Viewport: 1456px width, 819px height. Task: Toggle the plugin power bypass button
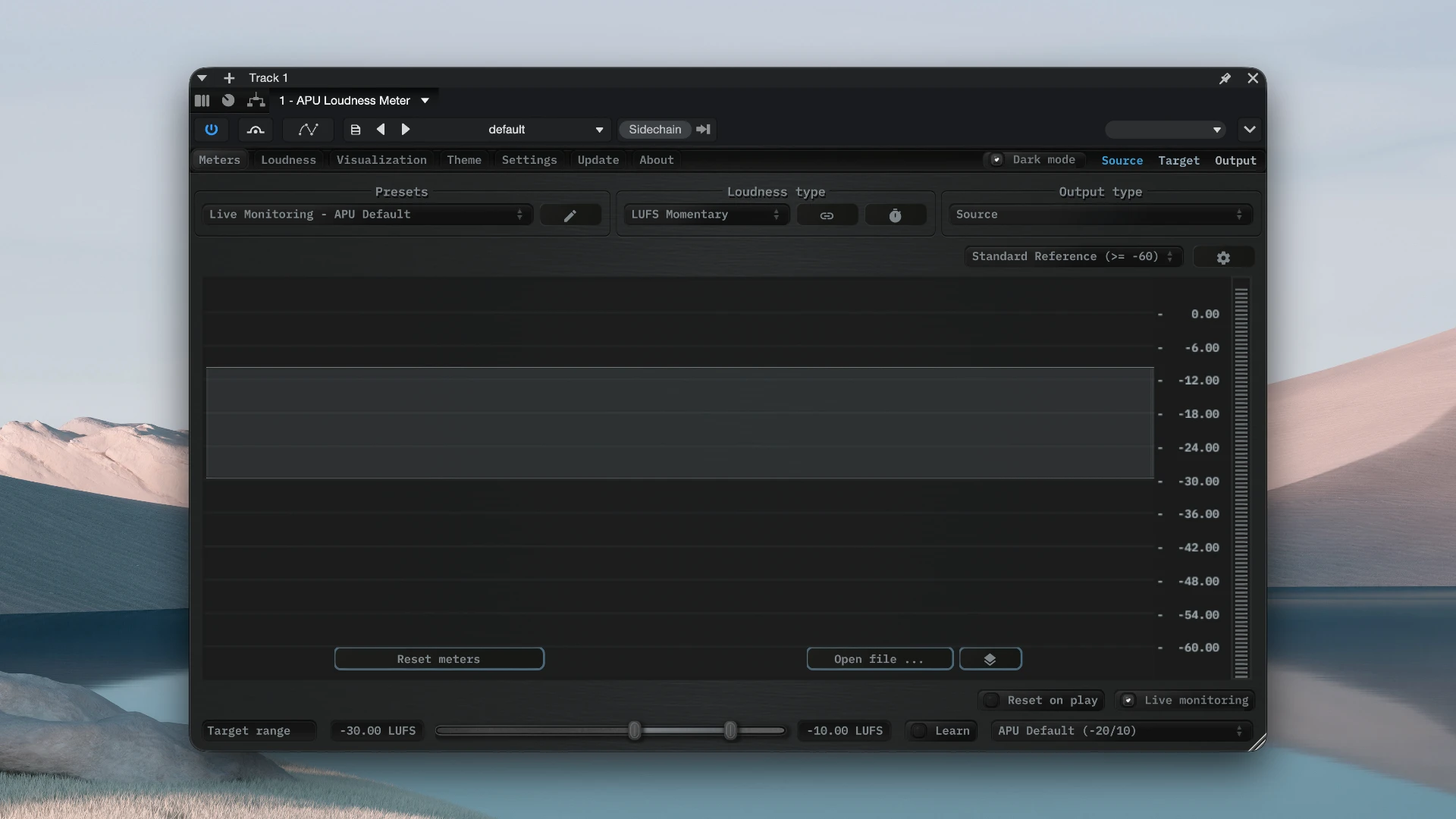pos(211,130)
